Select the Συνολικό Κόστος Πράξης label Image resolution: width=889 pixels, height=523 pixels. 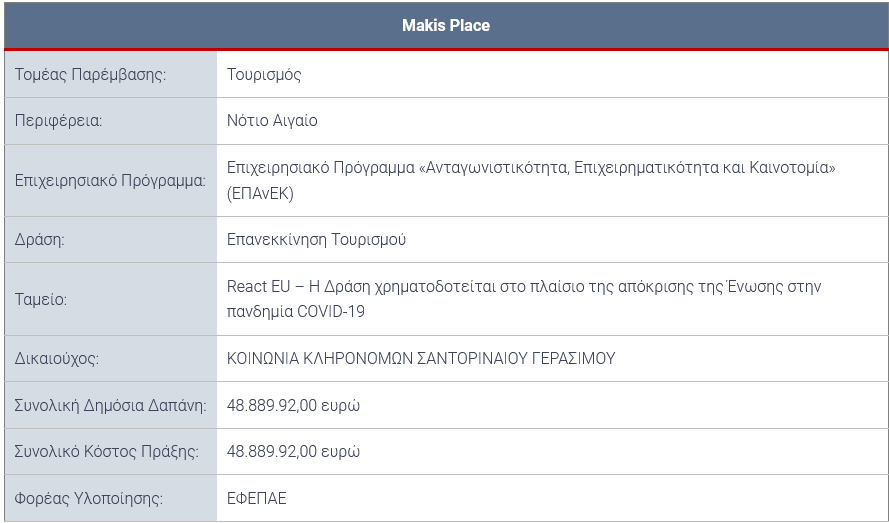tap(107, 452)
